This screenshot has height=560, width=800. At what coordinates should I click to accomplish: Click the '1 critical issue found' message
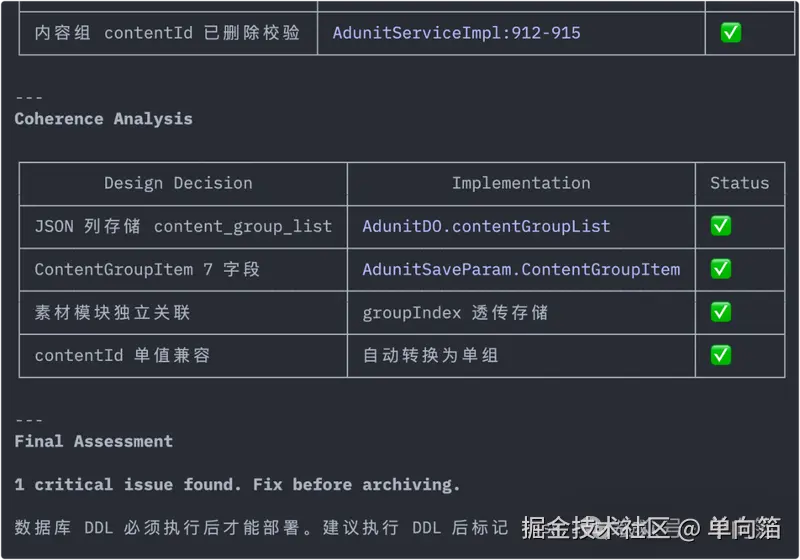tap(237, 484)
